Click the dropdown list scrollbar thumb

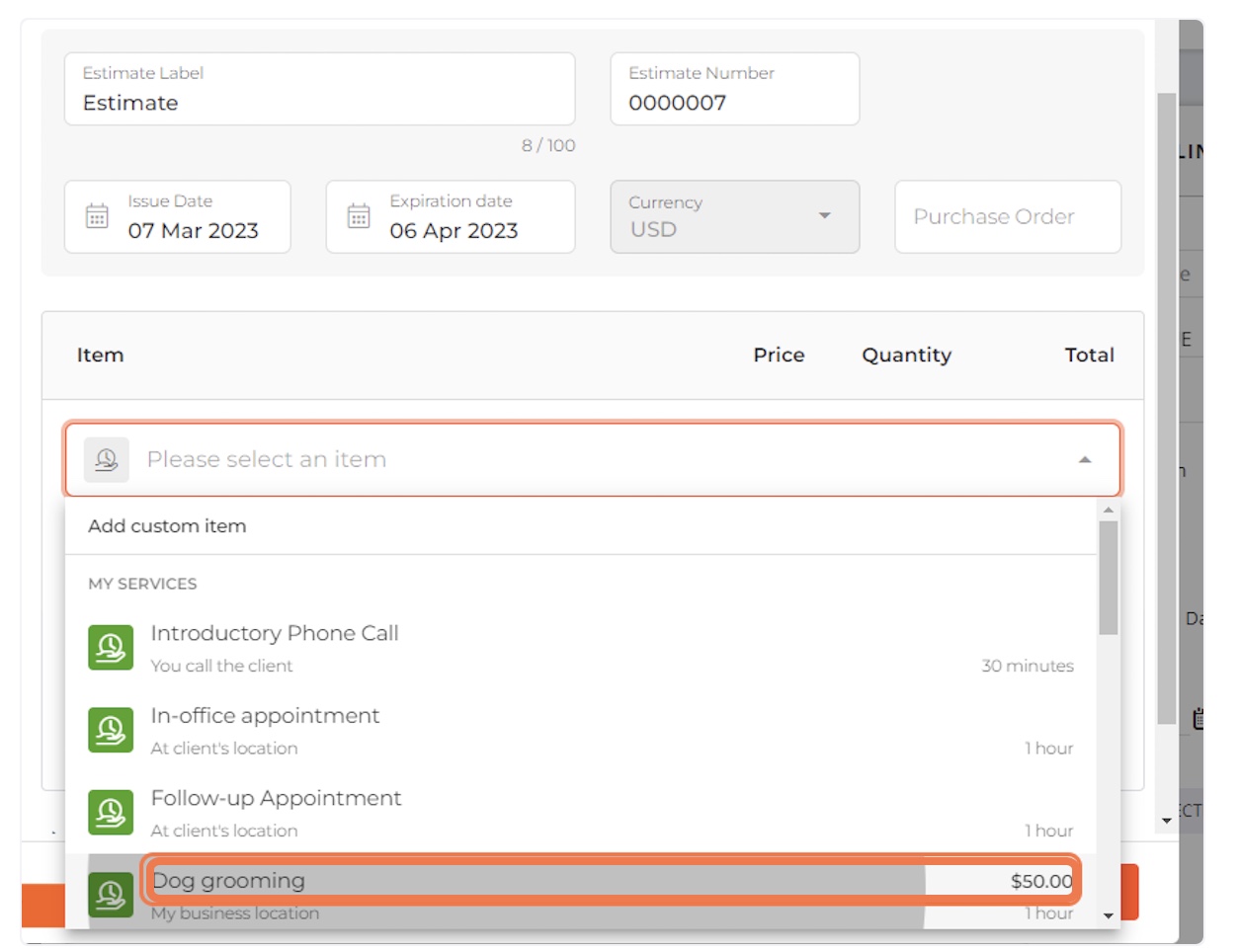pyautogui.click(x=1109, y=578)
